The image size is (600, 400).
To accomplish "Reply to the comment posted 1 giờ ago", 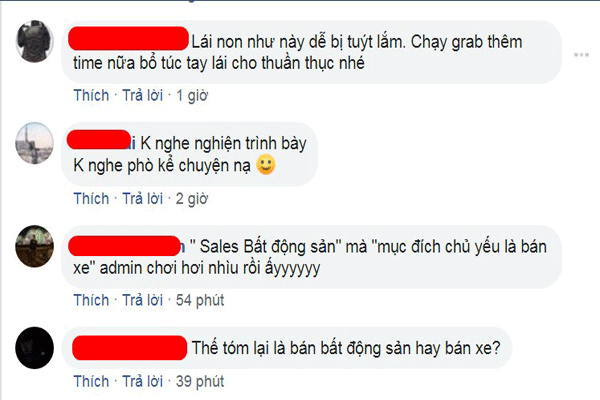I will [143, 95].
